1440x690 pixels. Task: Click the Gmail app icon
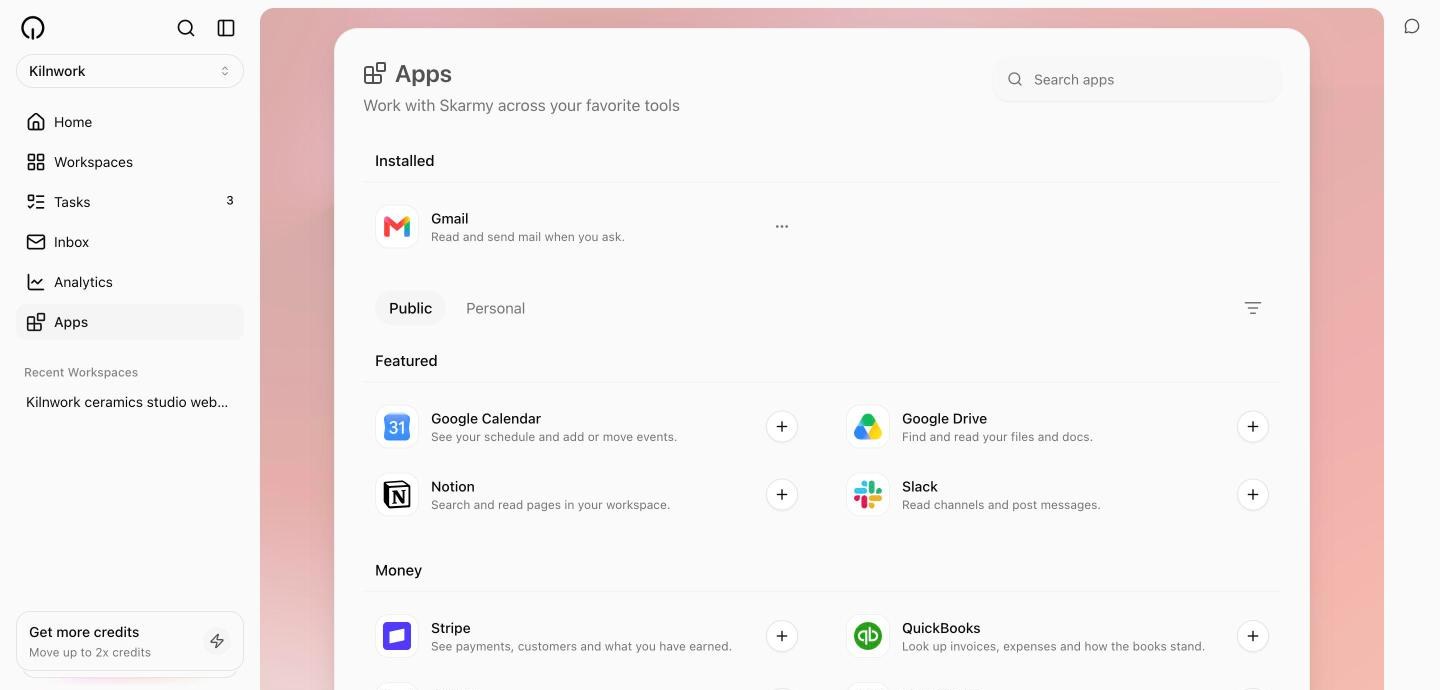(x=397, y=227)
